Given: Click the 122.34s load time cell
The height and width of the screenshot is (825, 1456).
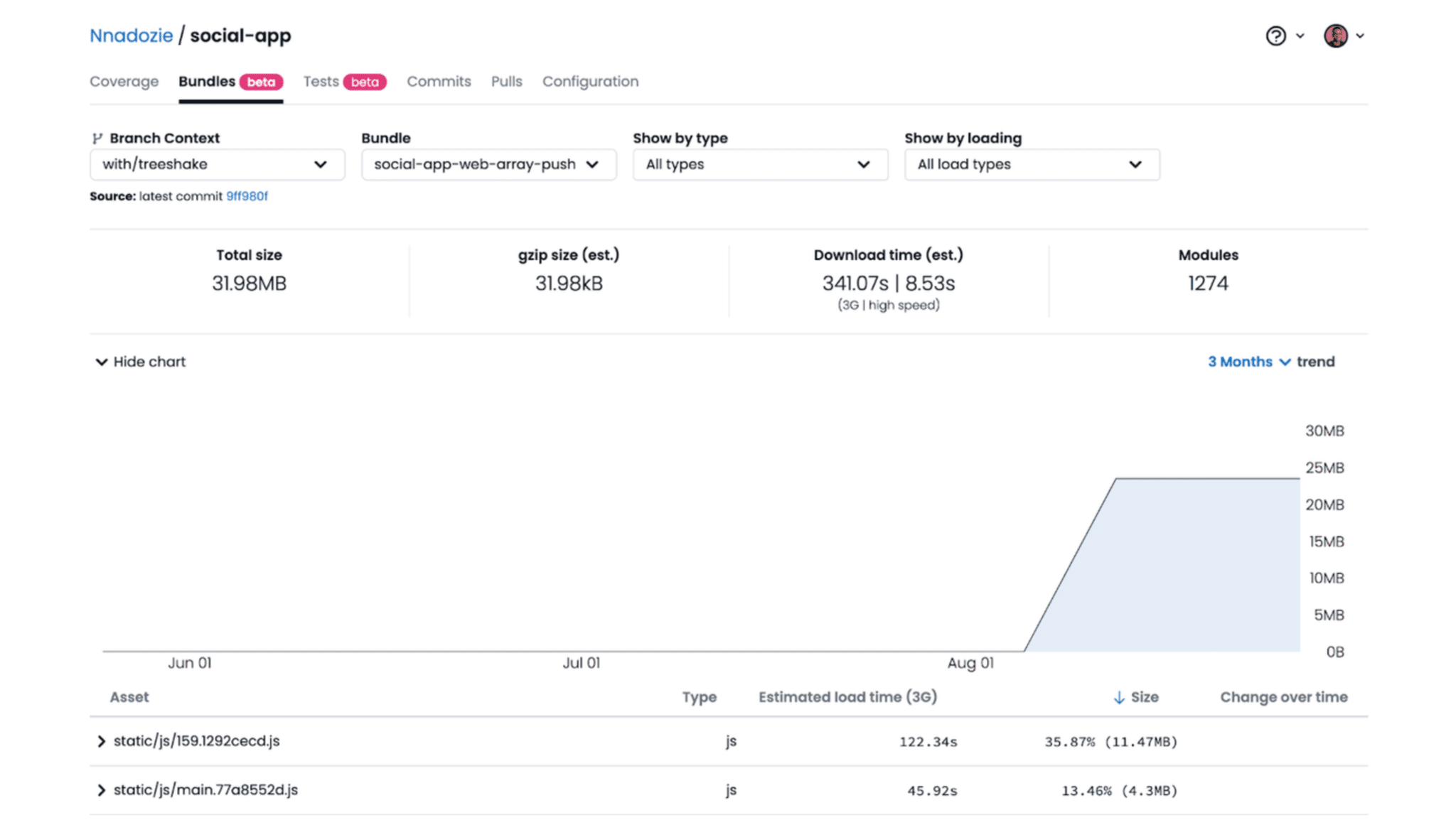Looking at the screenshot, I should (928, 742).
